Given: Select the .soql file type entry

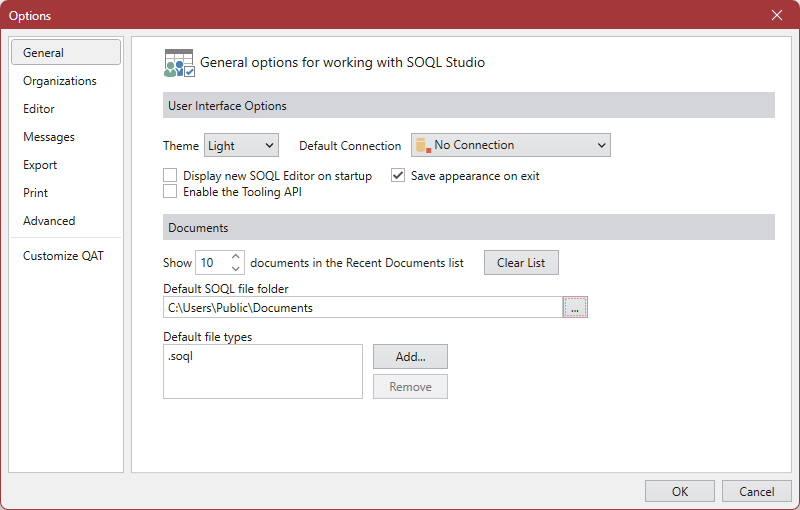Looking at the screenshot, I should 181,356.
